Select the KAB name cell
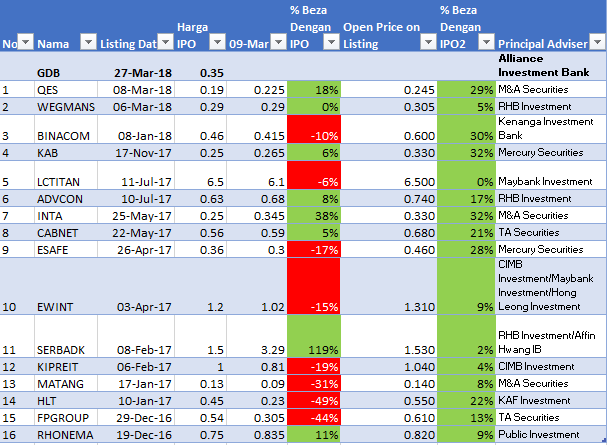The width and height of the screenshot is (607, 445). coord(66,152)
